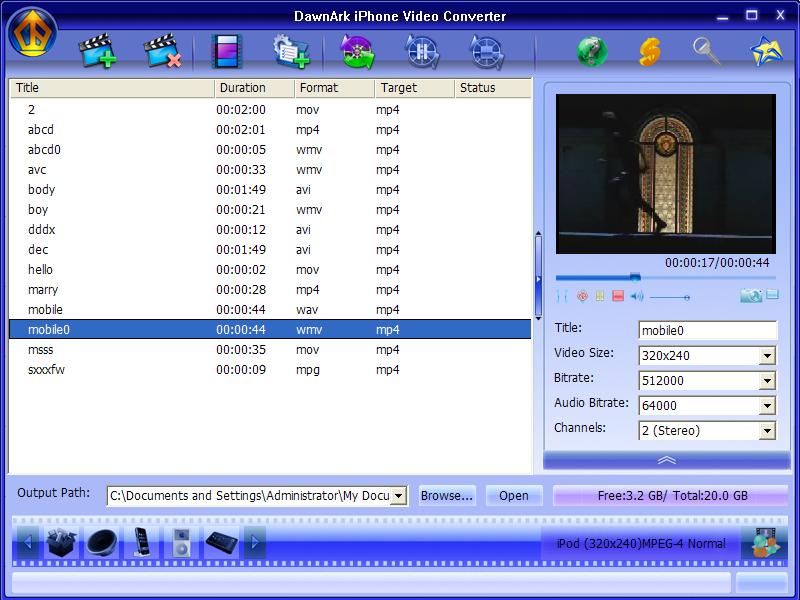The image size is (800, 600).
Task: Select the PSP device category icon
Action: coord(221,542)
